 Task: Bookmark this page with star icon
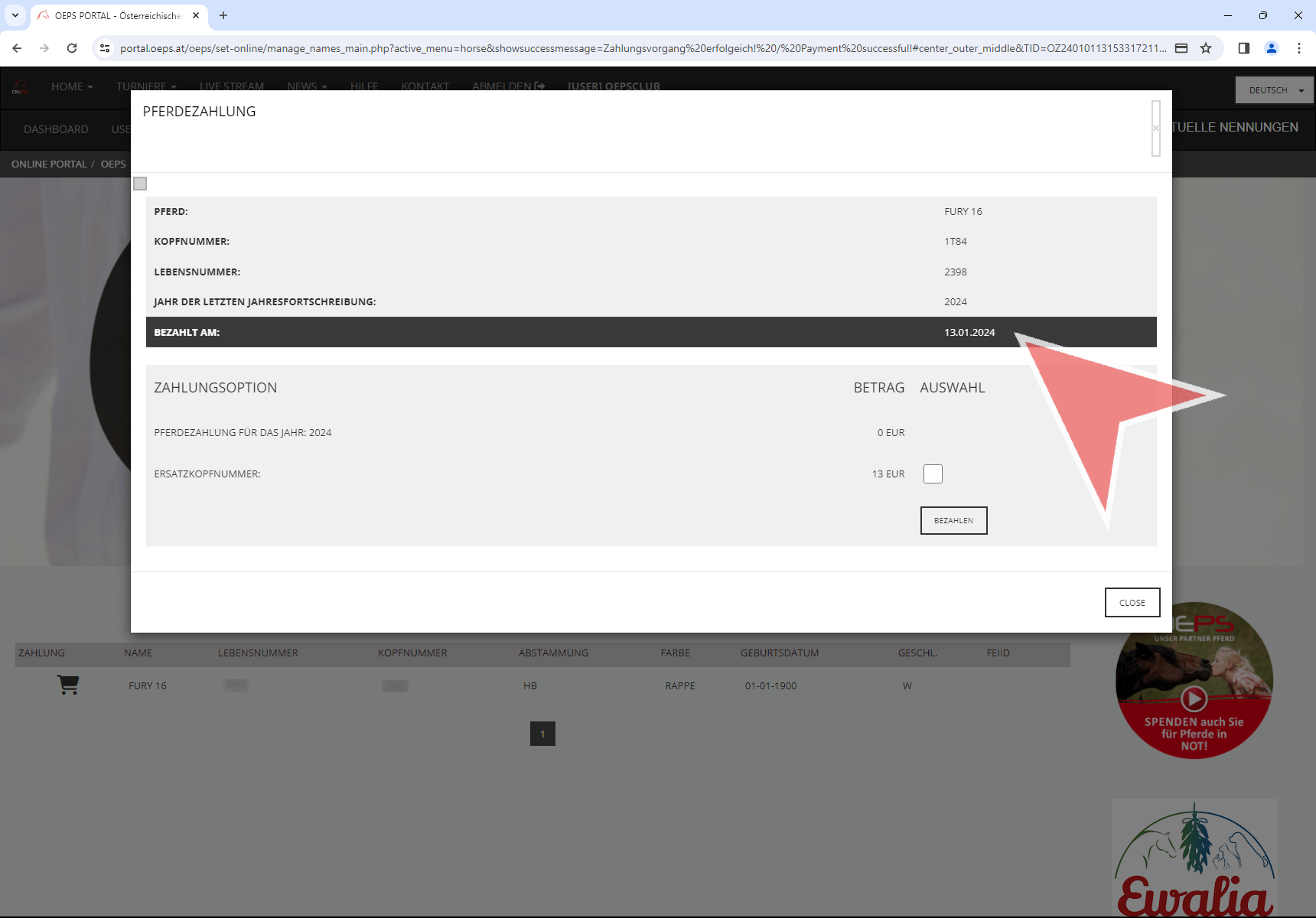click(1206, 48)
